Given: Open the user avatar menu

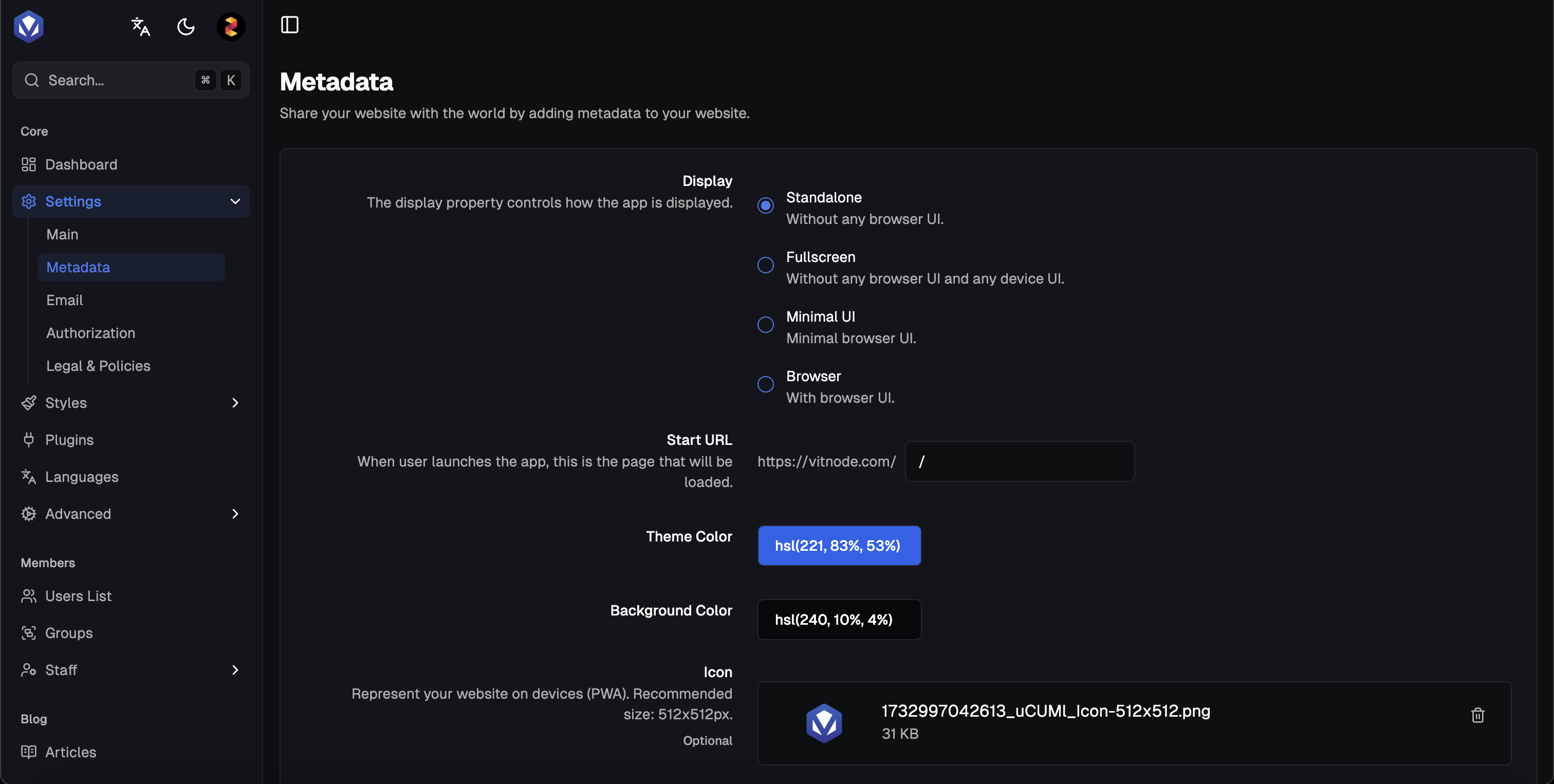Looking at the screenshot, I should point(231,27).
